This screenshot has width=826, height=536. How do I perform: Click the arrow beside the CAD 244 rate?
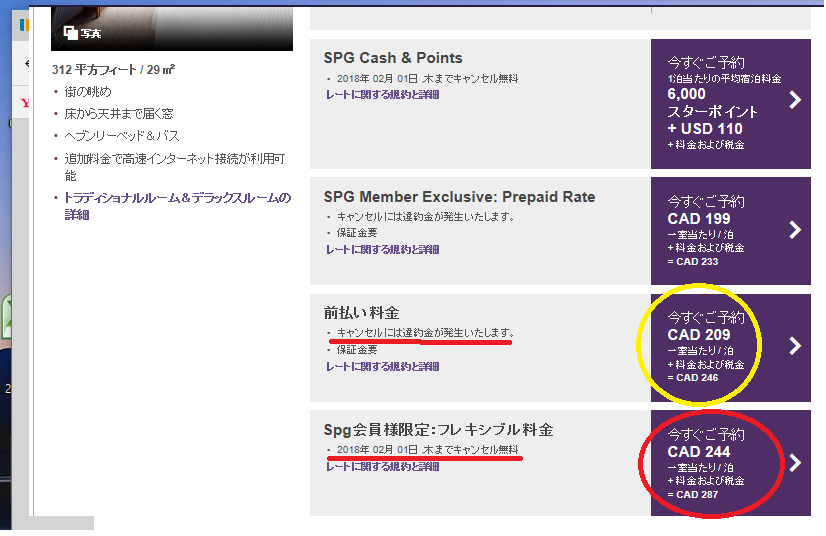(x=795, y=463)
